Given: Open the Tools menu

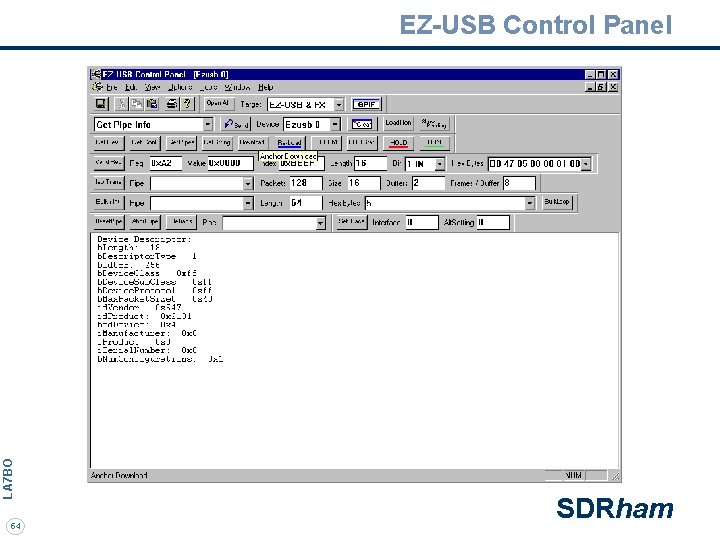Looking at the screenshot, I should tap(208, 87).
